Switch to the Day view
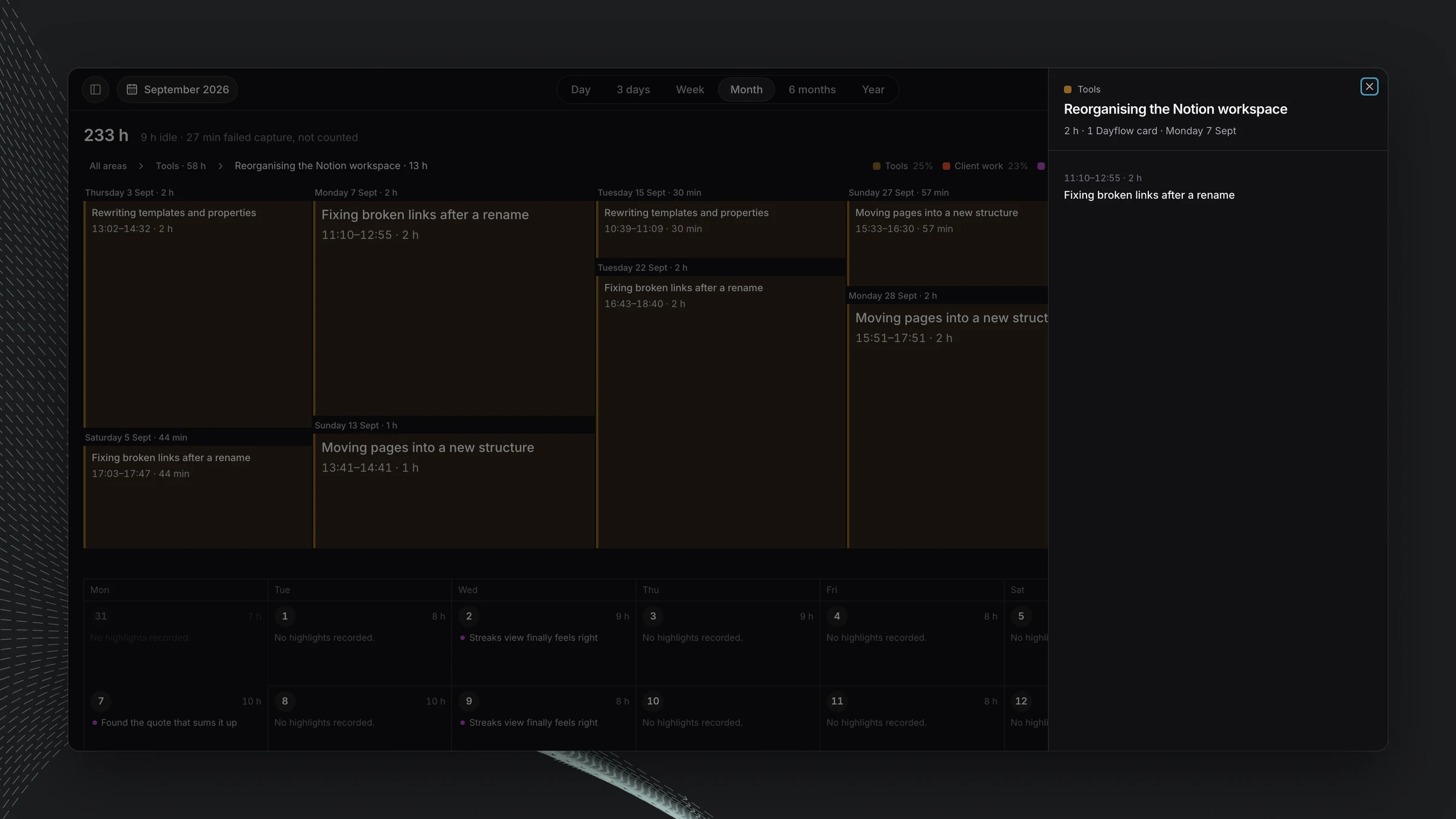The height and width of the screenshot is (819, 1456). coord(581,90)
